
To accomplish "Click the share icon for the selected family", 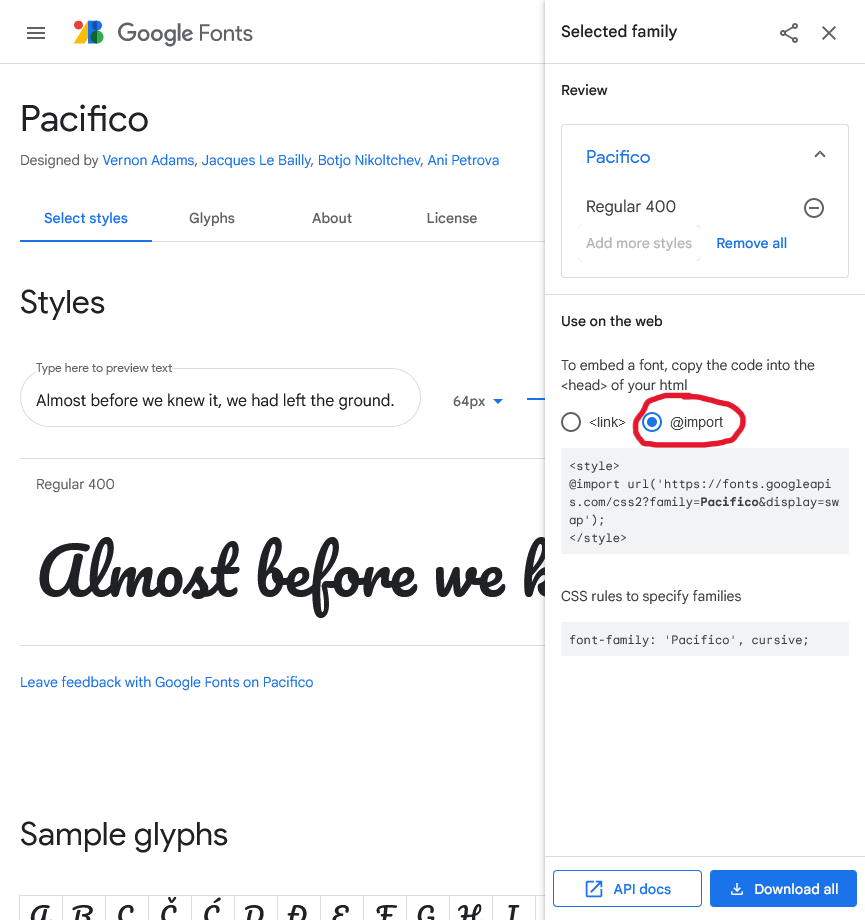I will 789,32.
